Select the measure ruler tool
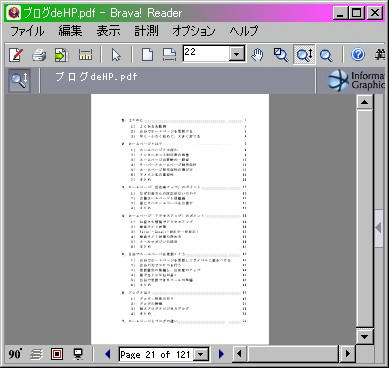 (86, 55)
